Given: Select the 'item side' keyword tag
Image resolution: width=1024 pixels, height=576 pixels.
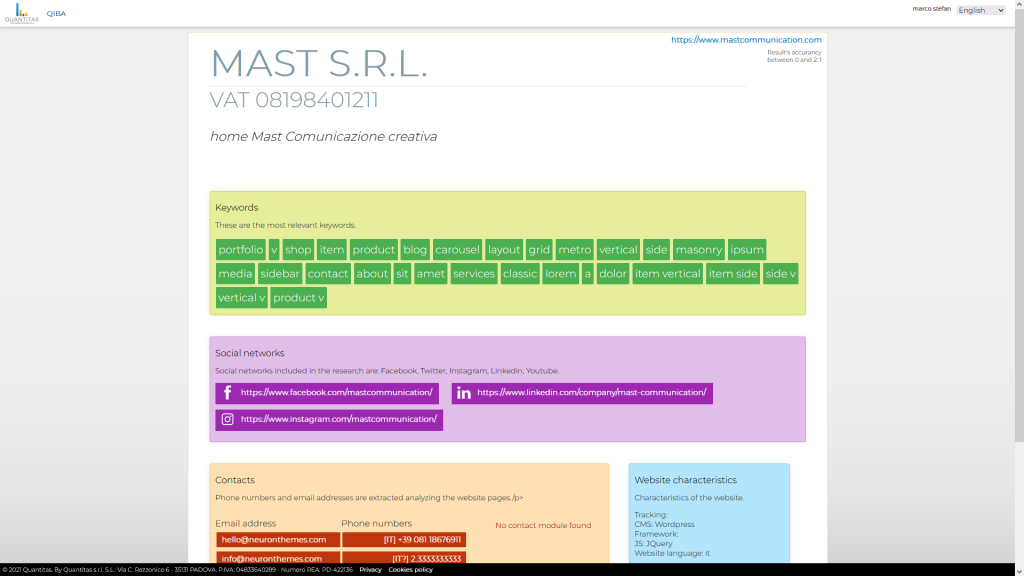Looking at the screenshot, I should pos(733,274).
